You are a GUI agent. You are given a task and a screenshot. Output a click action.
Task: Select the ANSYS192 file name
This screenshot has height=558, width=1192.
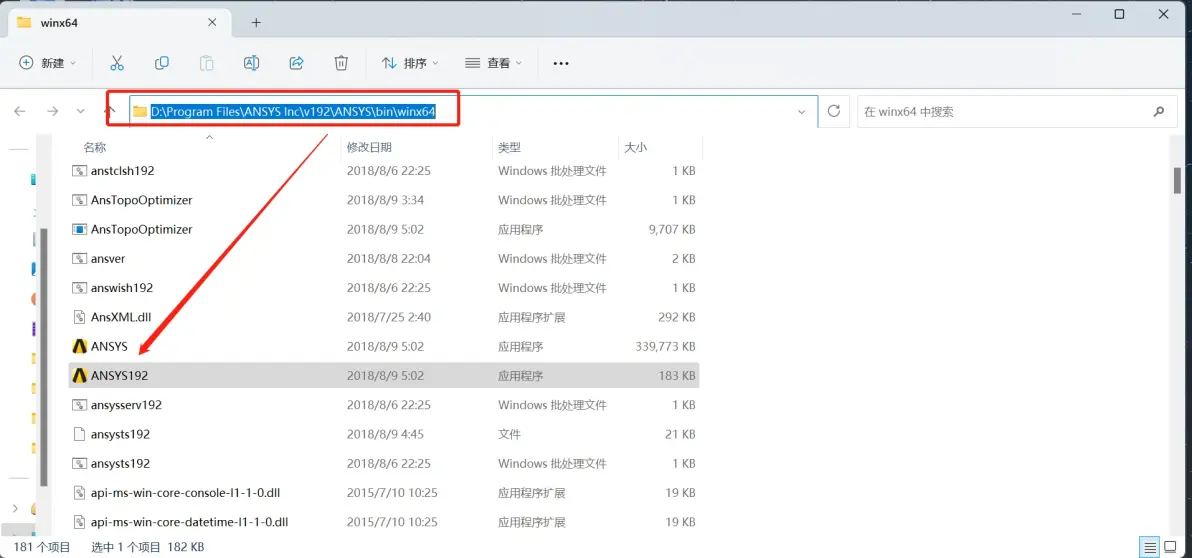point(119,376)
